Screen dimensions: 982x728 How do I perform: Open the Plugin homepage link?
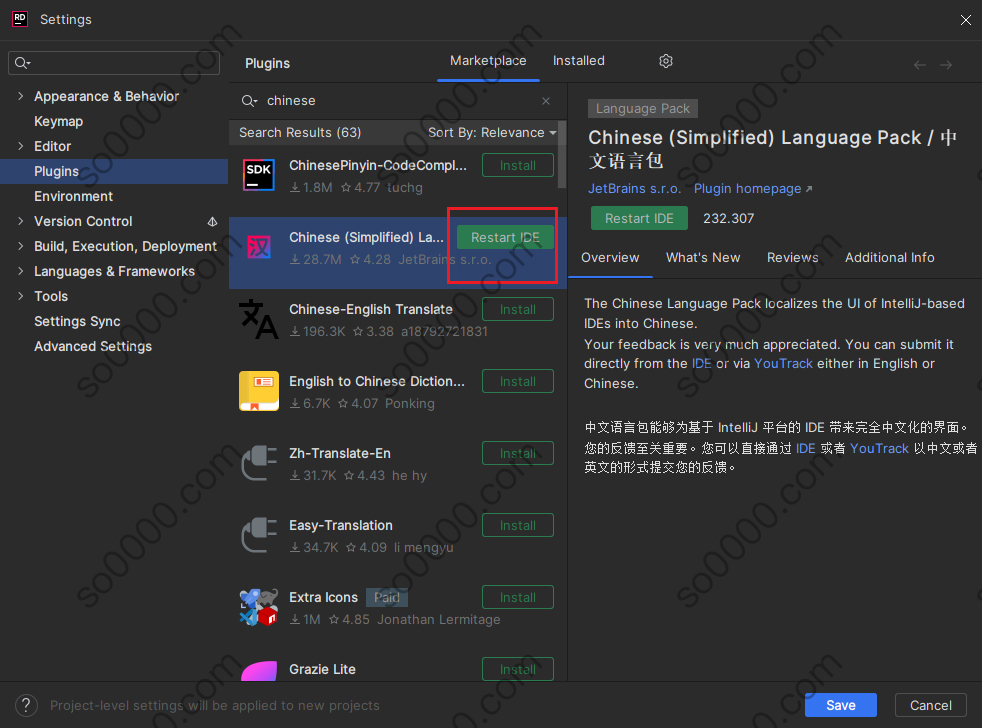[753, 189]
